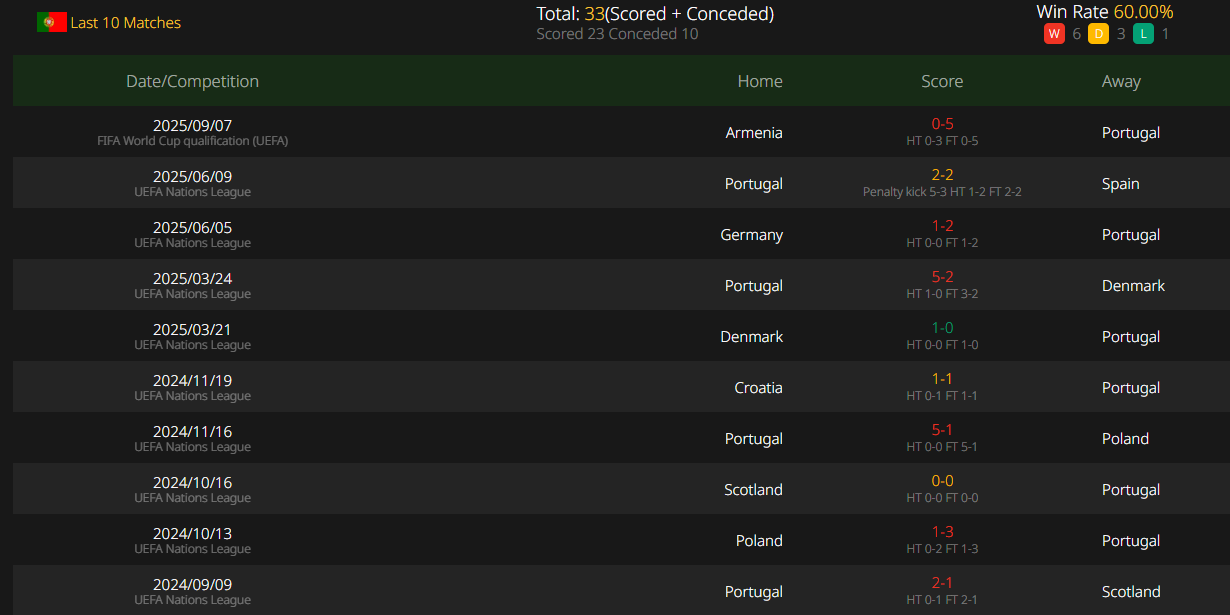Viewport: 1230px width, 615px height.
Task: Open the Armenia team link
Action: (754, 133)
